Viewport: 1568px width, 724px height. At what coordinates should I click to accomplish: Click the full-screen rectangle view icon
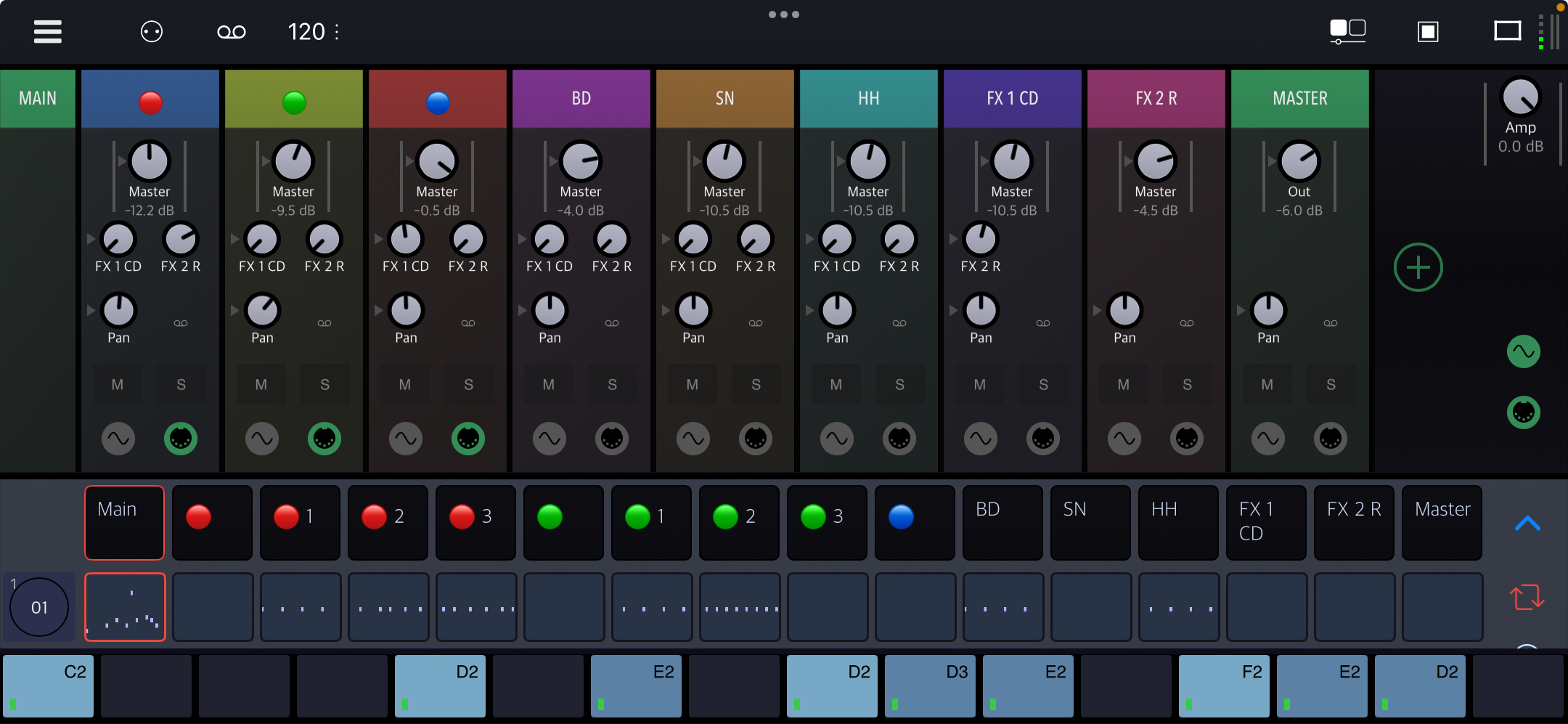(x=1507, y=31)
